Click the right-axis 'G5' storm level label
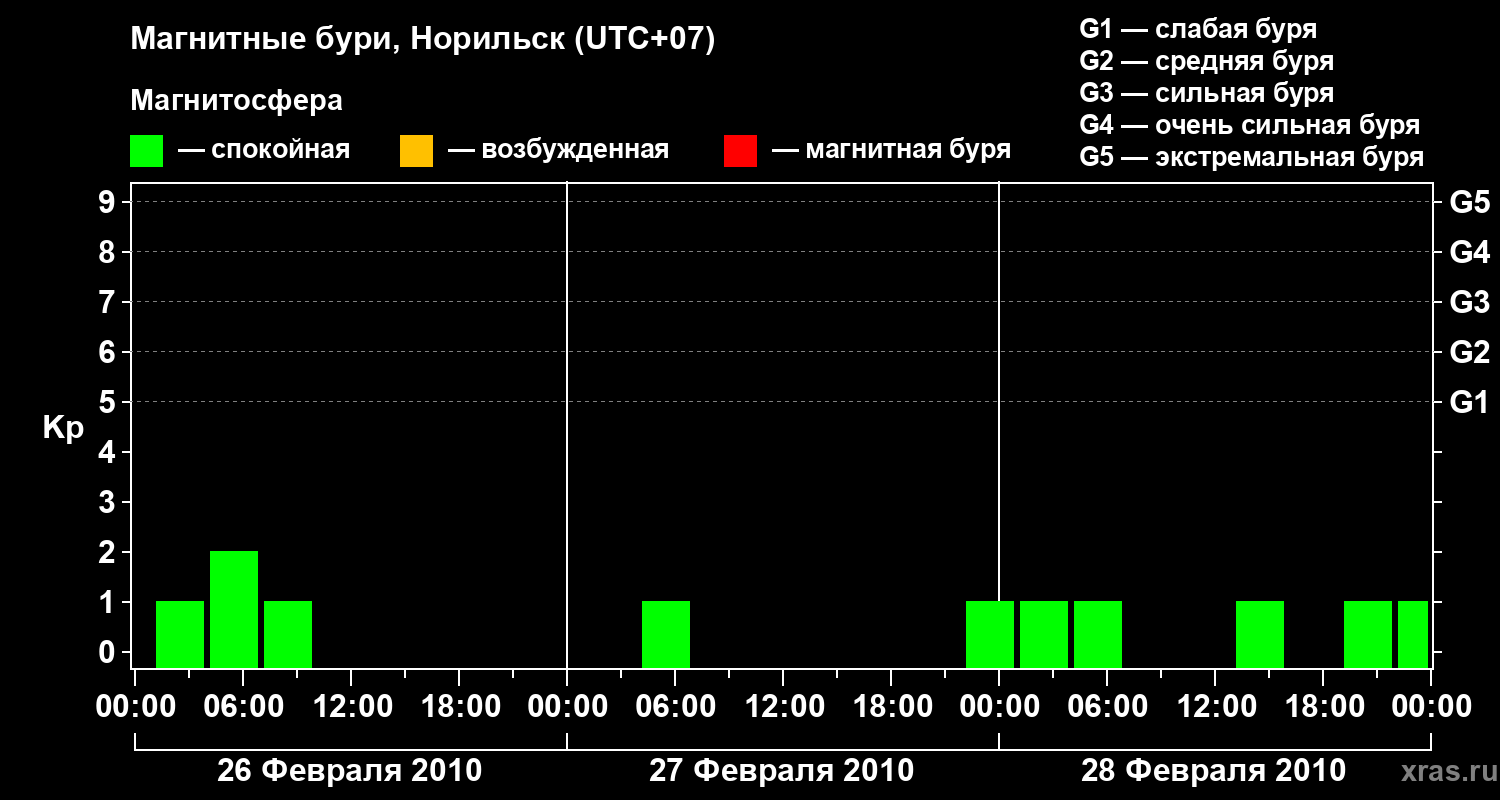This screenshot has height=800, width=1500. coord(1469,202)
